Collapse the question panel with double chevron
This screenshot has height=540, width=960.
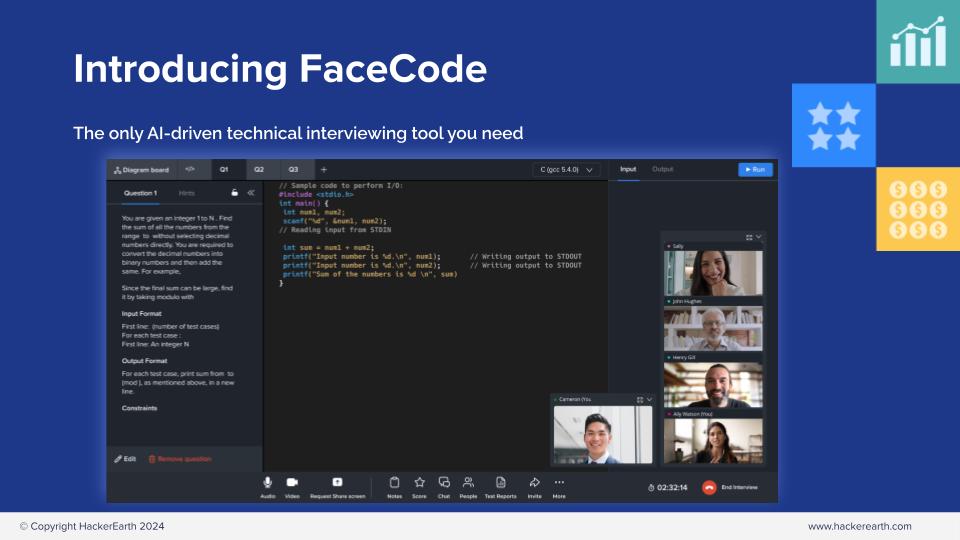(x=250, y=193)
